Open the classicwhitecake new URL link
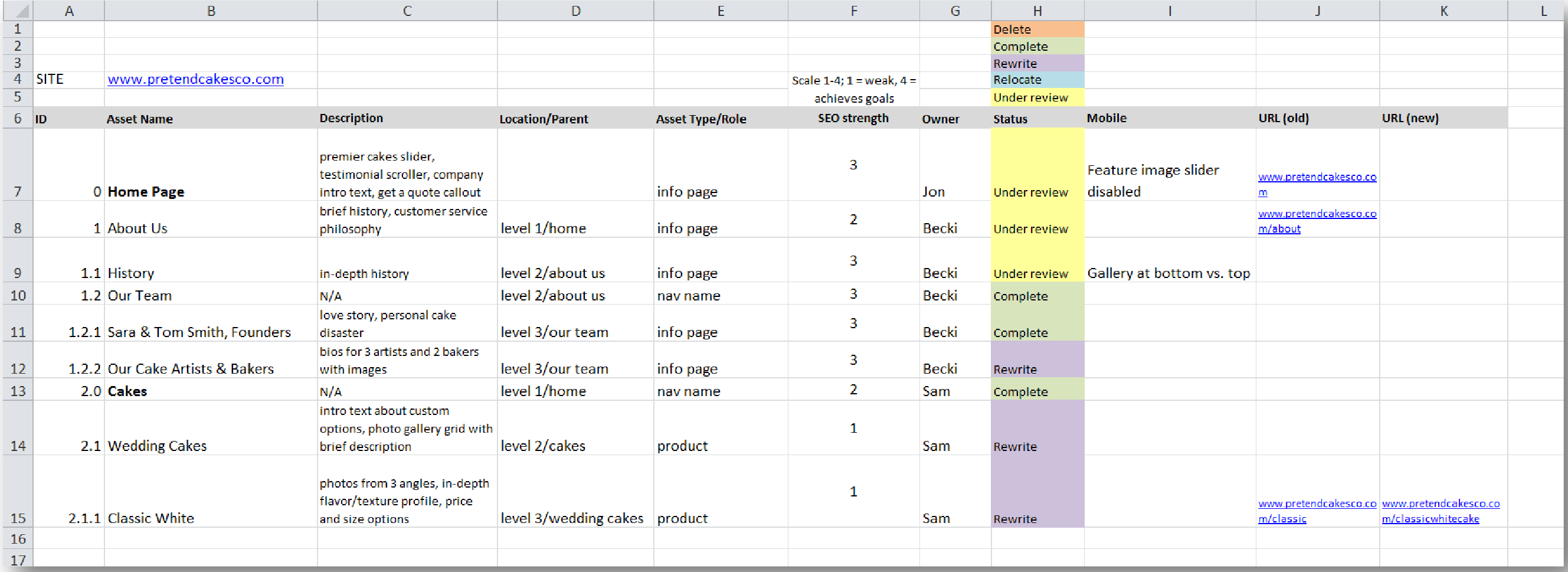This screenshot has height=572, width=1568. point(1441,511)
